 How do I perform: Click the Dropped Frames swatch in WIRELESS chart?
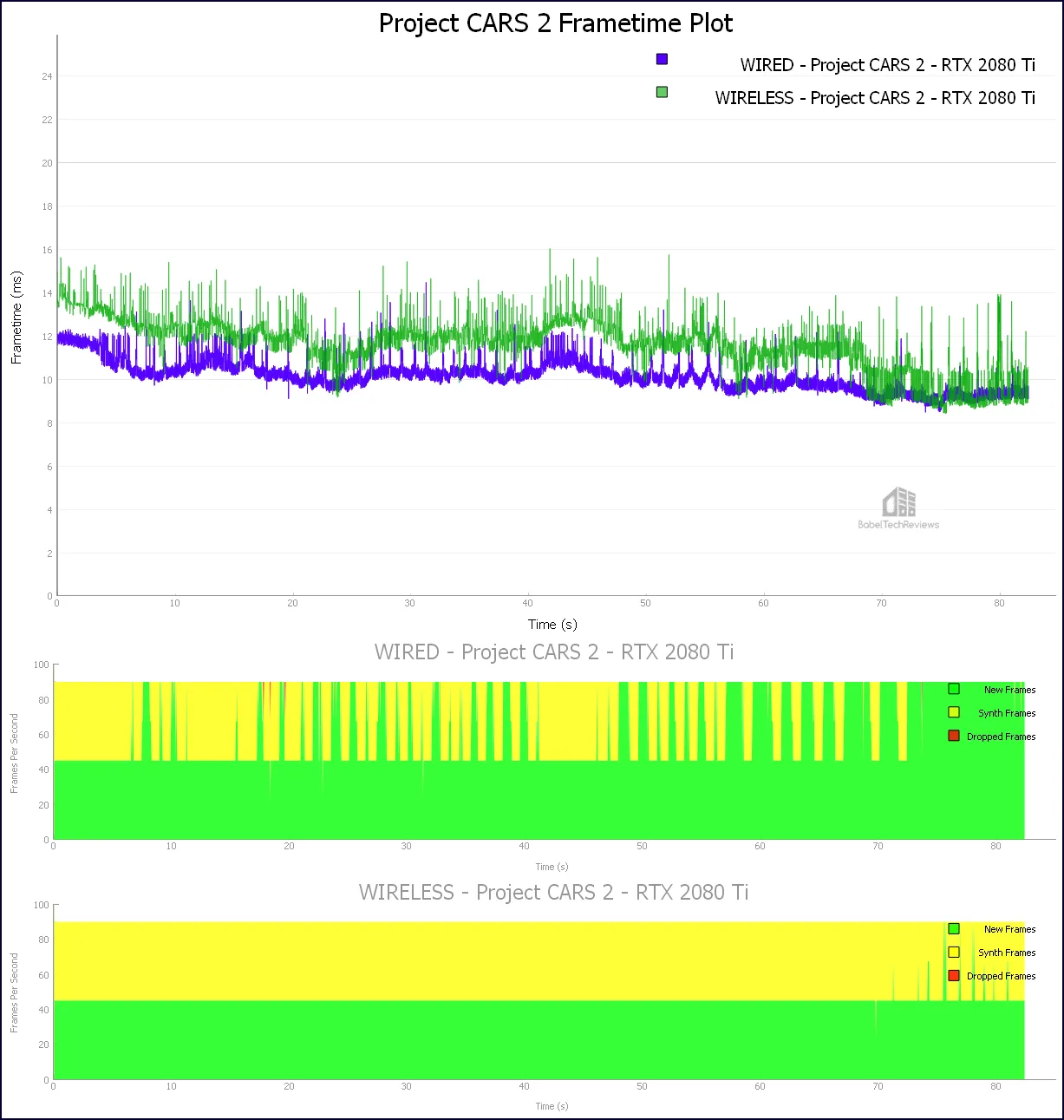pos(954,975)
